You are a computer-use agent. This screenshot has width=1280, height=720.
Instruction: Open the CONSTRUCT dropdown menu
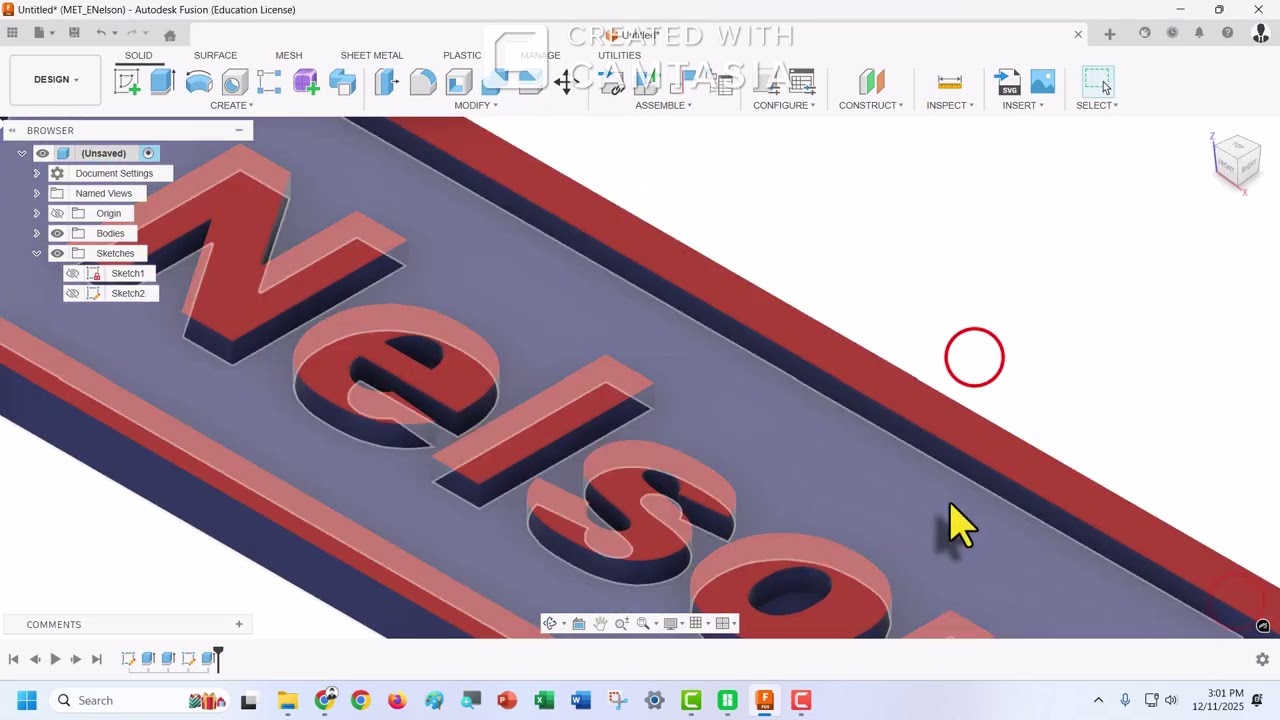(x=871, y=105)
